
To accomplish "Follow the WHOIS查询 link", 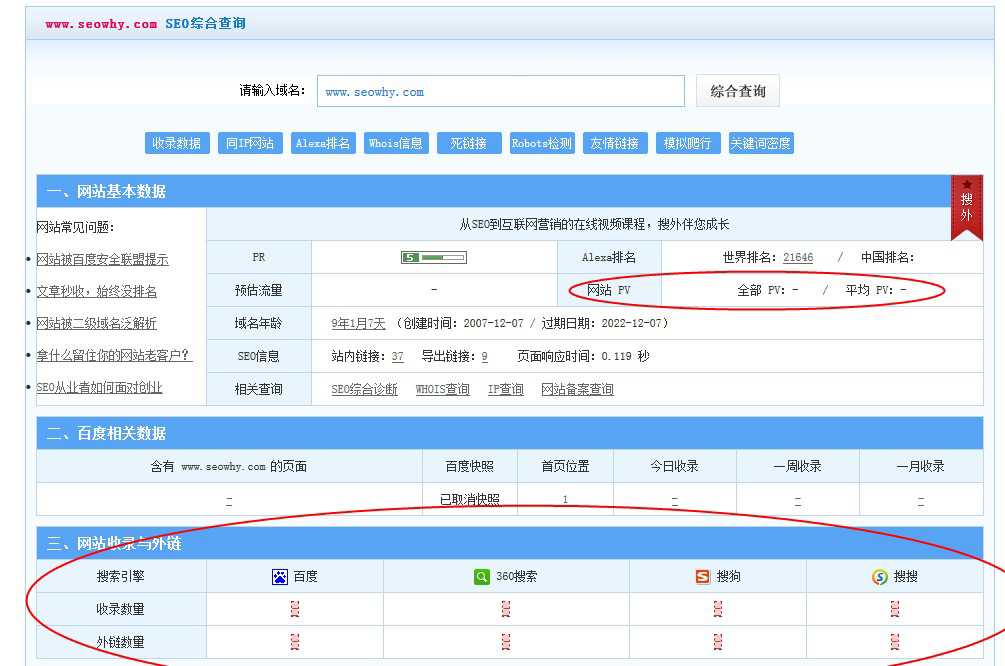I will pos(442,389).
